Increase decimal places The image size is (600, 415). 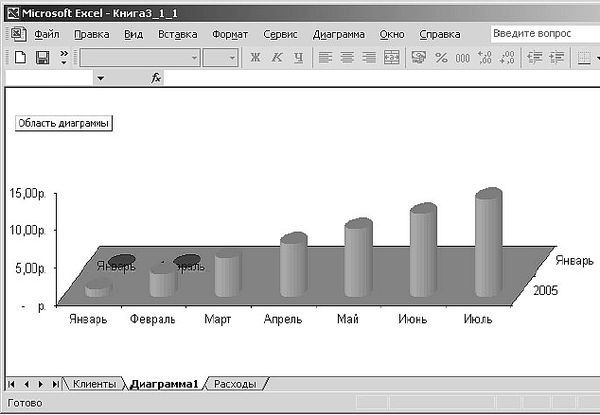click(485, 58)
